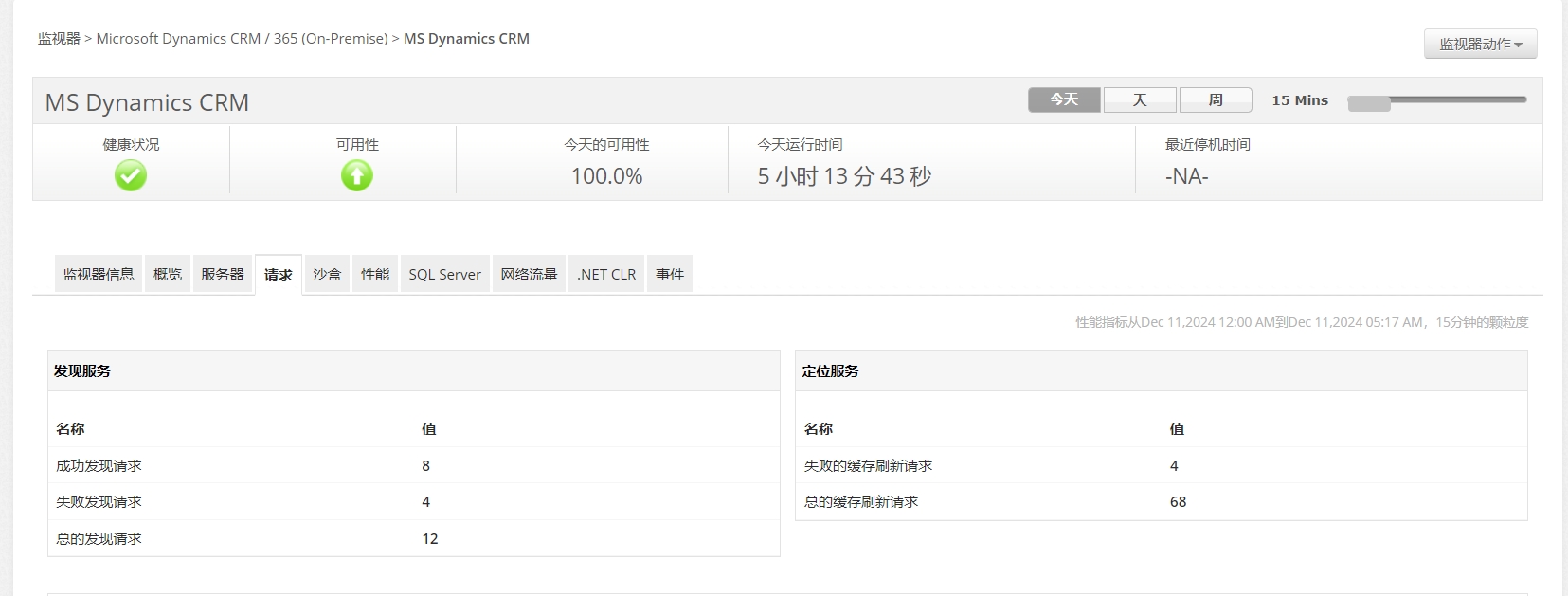Viewport: 1568px width, 596px height.
Task: Click the value 8 for successful discovery requests
Action: click(426, 465)
